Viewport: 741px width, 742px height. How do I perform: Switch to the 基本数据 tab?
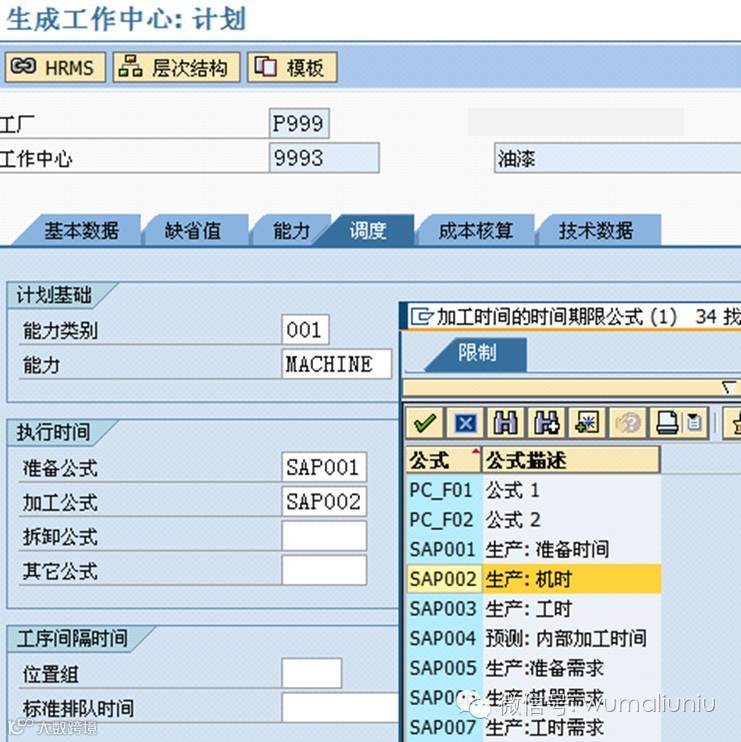(x=81, y=231)
